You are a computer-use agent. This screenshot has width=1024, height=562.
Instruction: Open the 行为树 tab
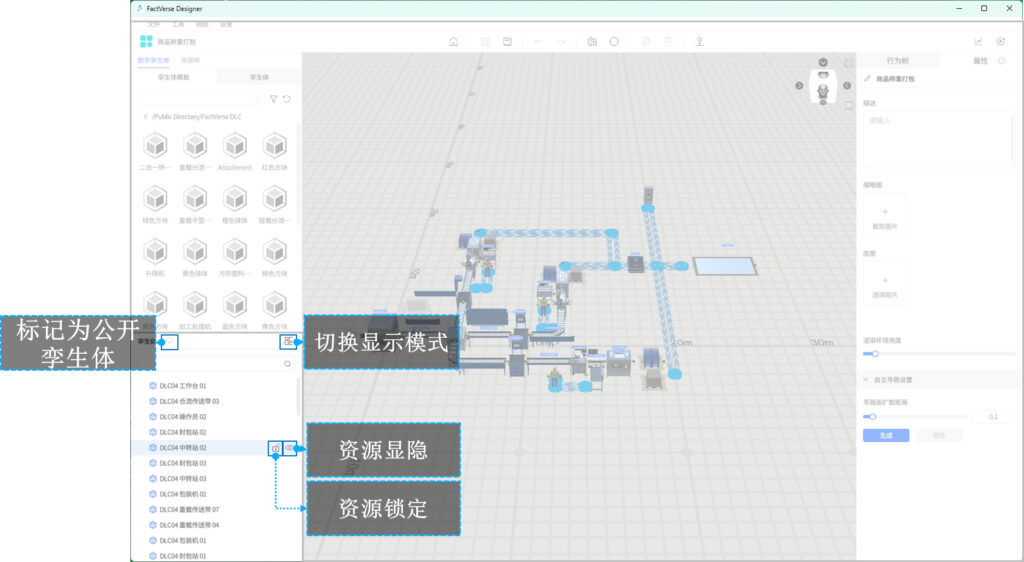[898, 61]
